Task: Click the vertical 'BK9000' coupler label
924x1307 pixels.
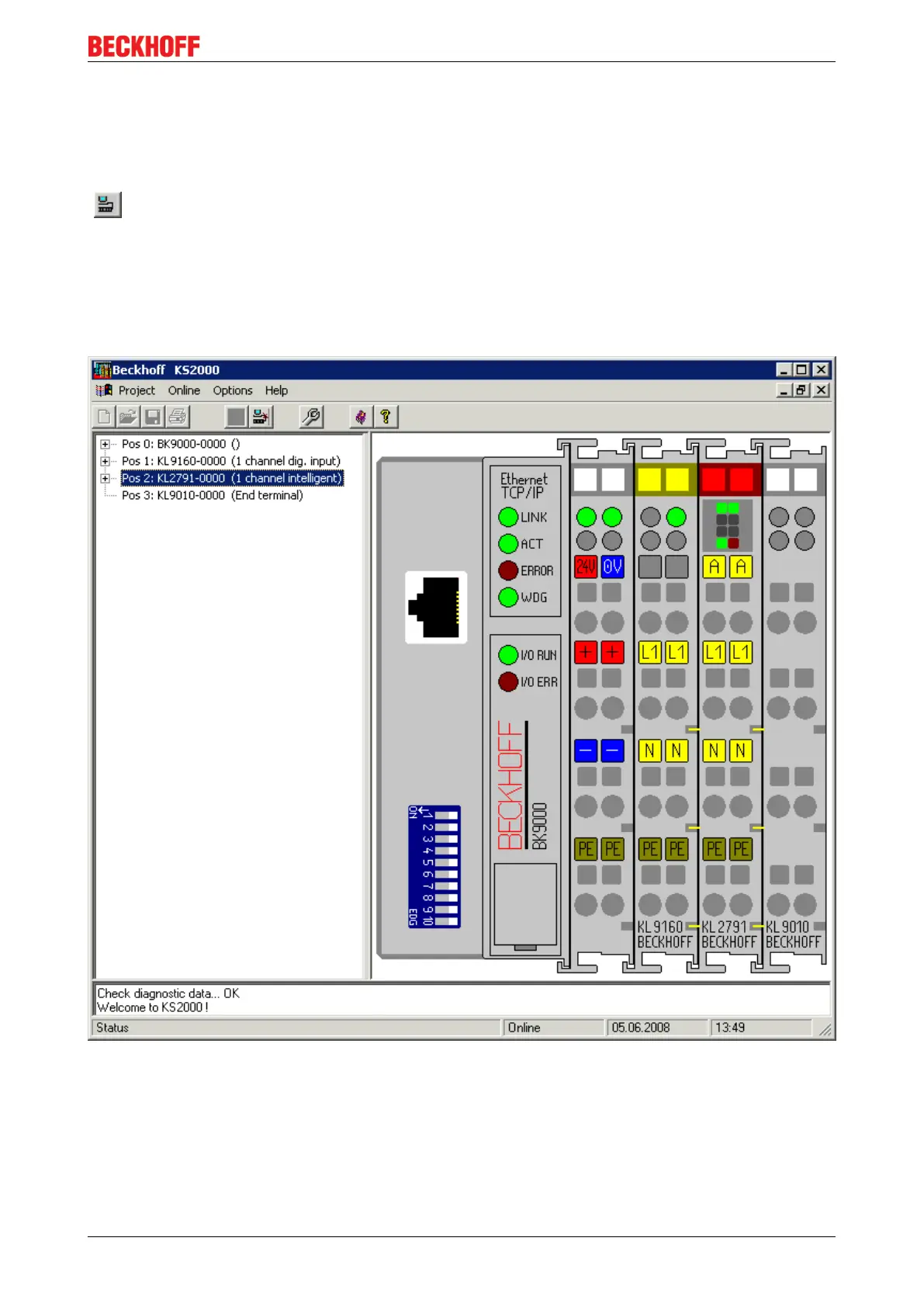Action: pyautogui.click(x=540, y=826)
